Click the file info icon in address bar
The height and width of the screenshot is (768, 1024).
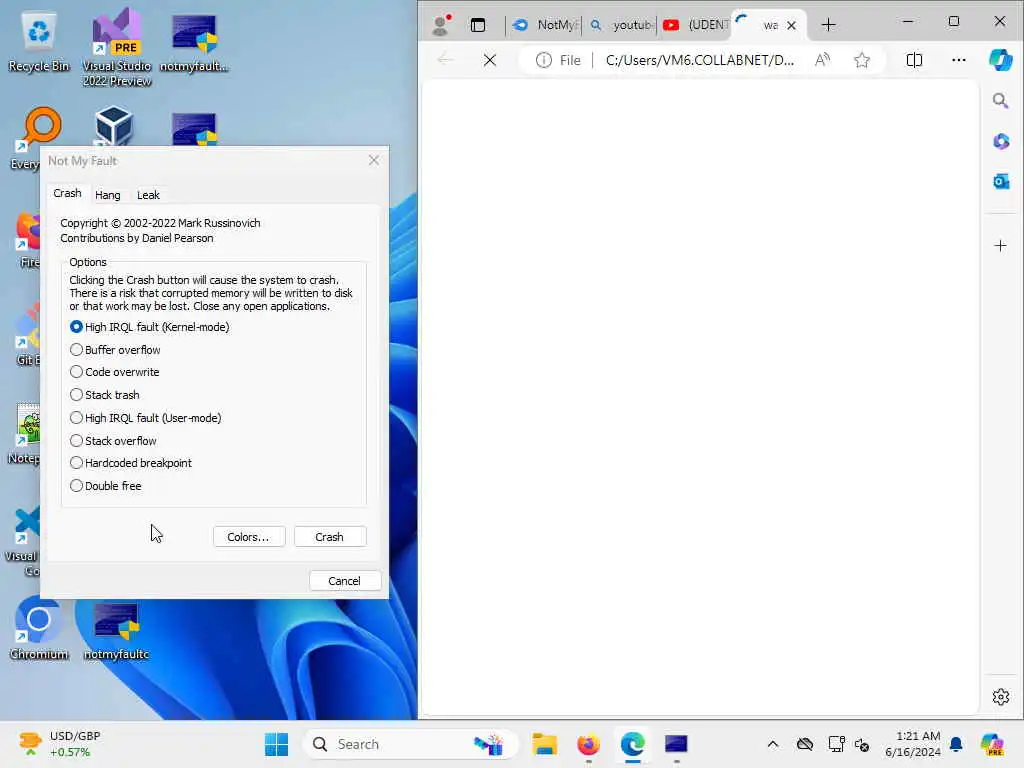pos(543,60)
